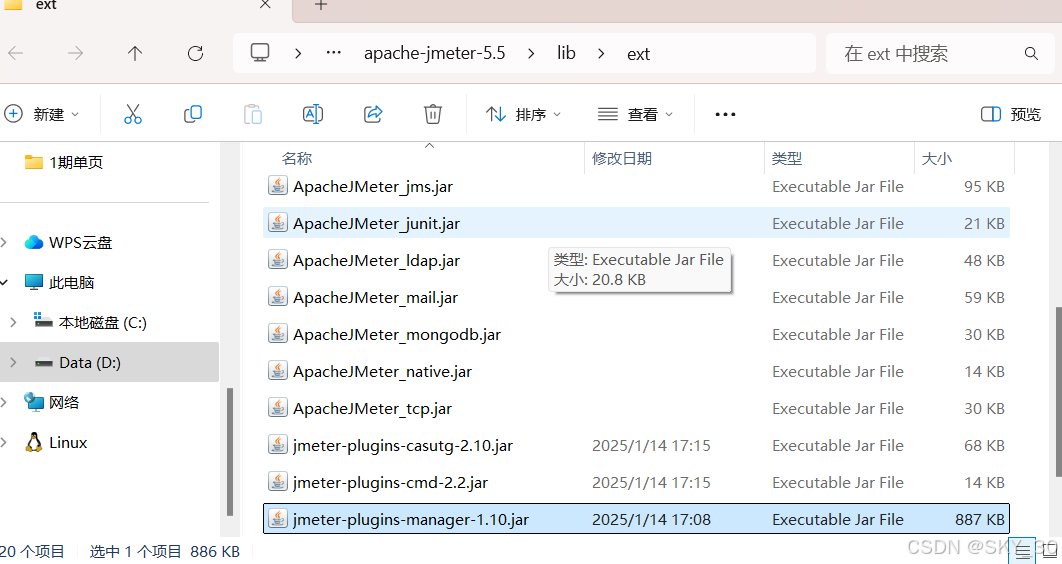1062x564 pixels.
Task: Go back to the previous folder
Action: [x=16, y=53]
